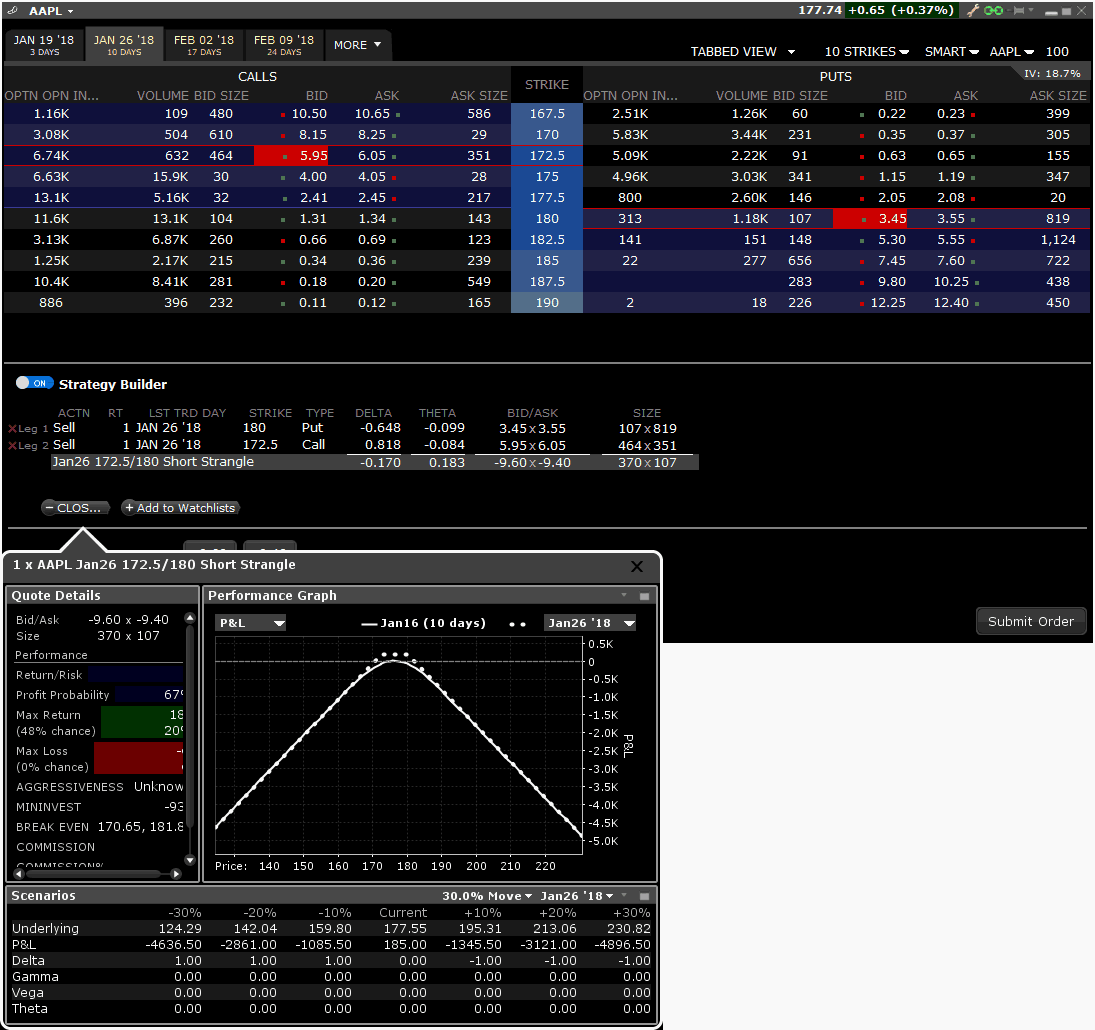
Task: Click the Submit Order button
Action: pos(1031,620)
